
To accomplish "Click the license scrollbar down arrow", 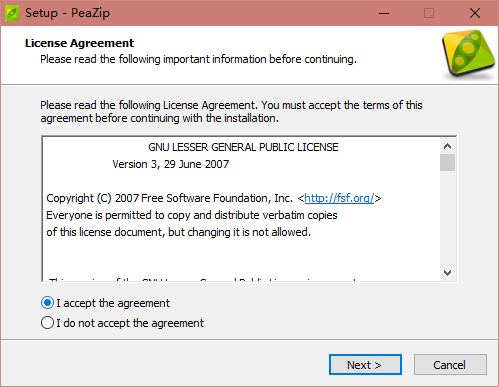I will coord(447,273).
